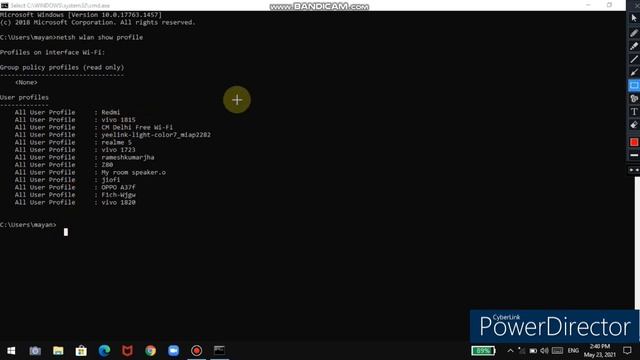This screenshot has height=360, width=640.
Task: Click the 'vivo 1815' profile name
Action: click(118, 120)
